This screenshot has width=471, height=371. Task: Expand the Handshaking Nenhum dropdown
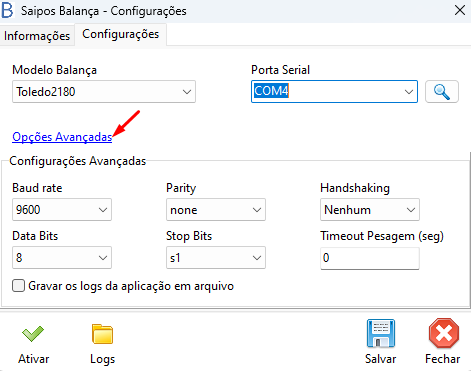click(370, 210)
